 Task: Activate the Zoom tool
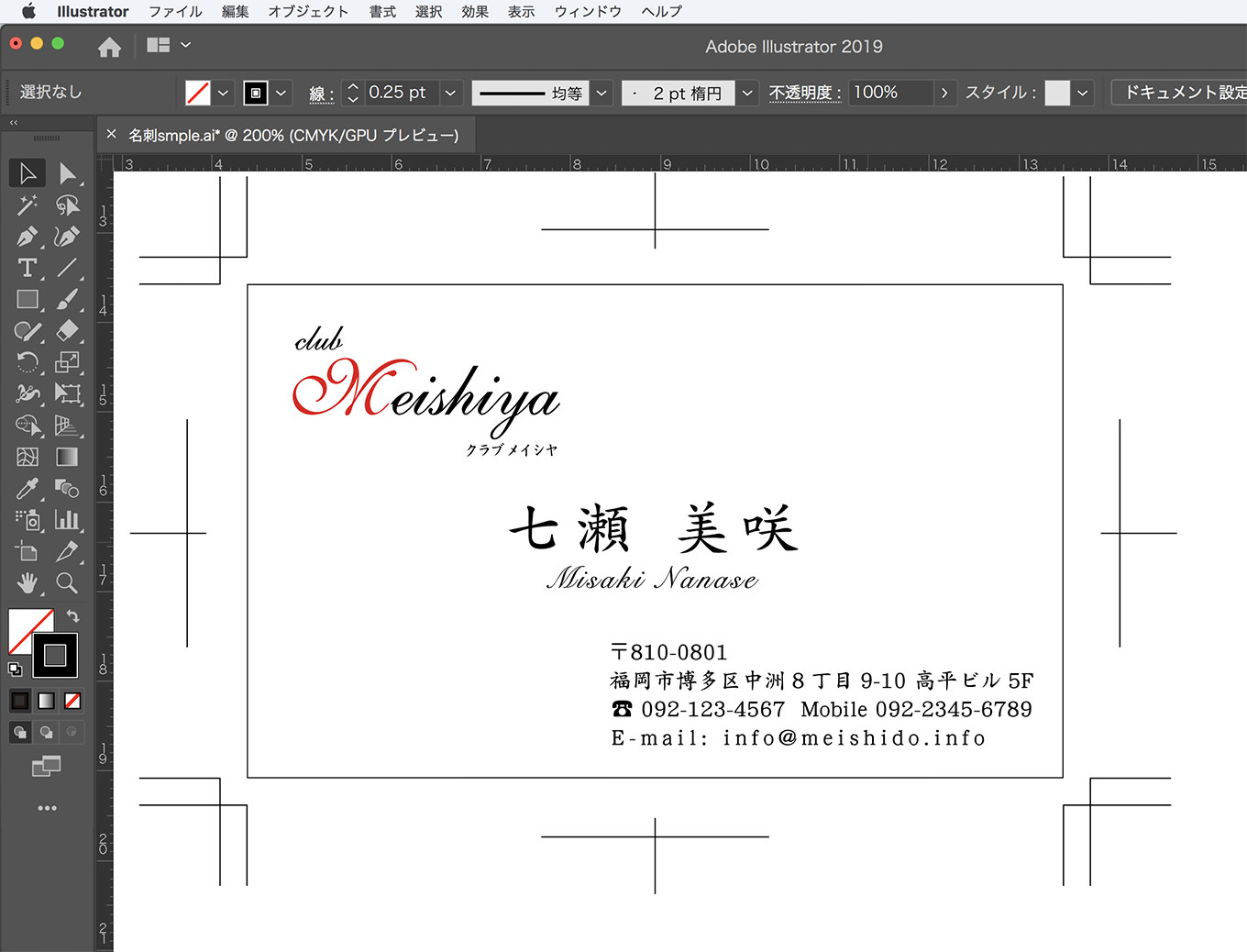pos(68,582)
